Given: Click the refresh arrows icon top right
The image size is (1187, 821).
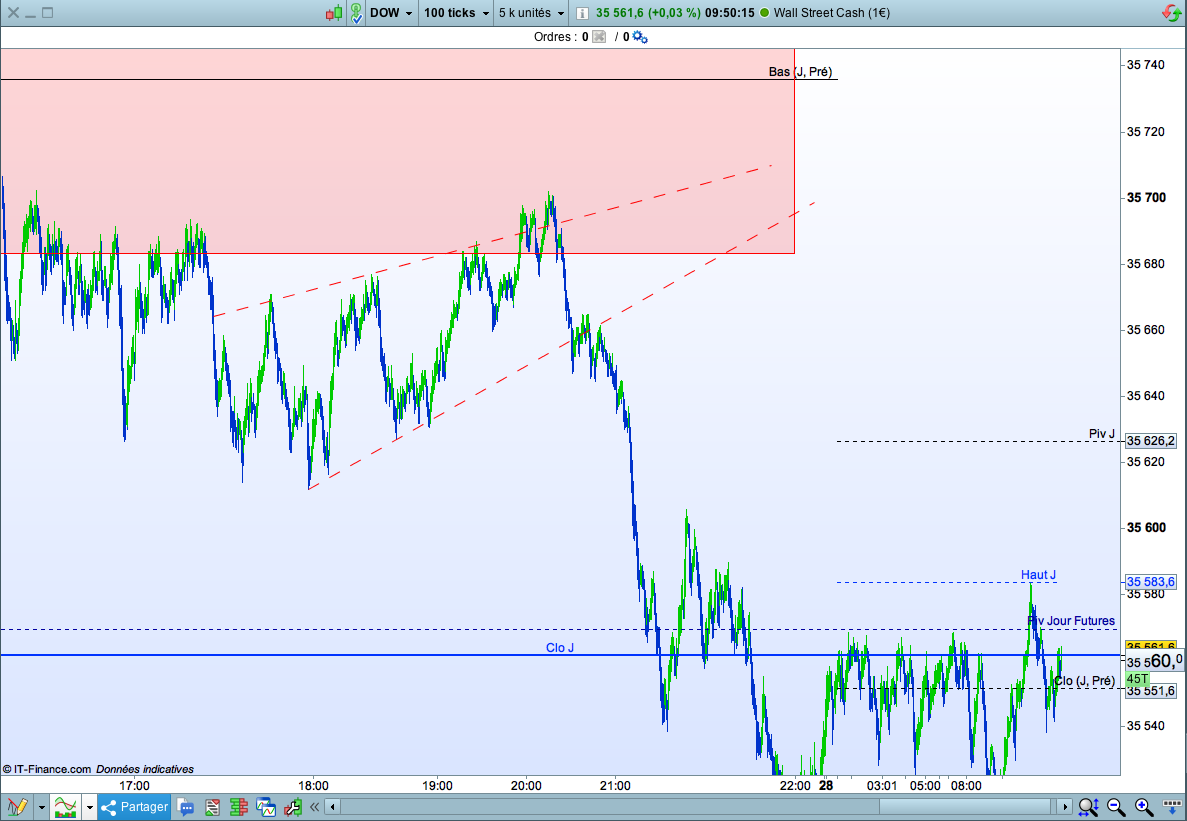Looking at the screenshot, I should click(x=1171, y=13).
